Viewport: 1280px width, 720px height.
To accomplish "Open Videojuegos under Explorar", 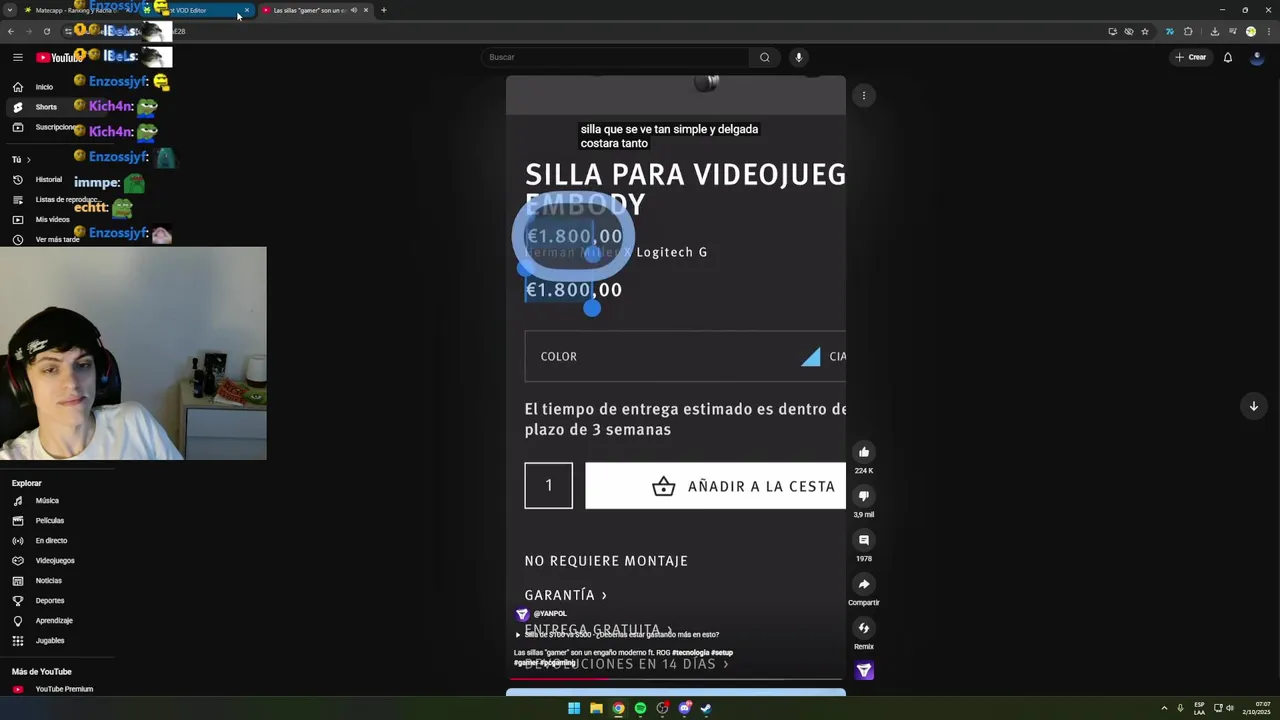I will pos(55,561).
